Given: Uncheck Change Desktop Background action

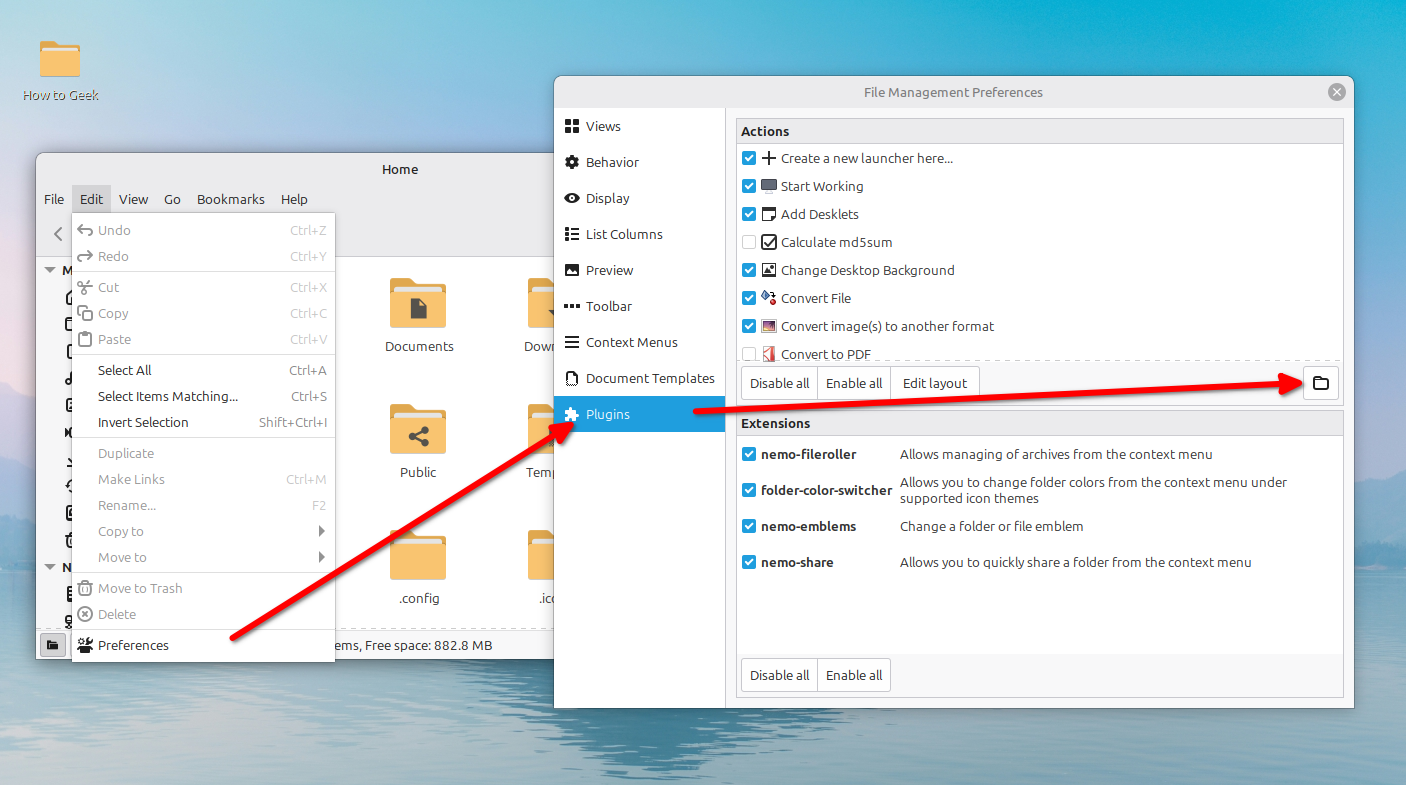Looking at the screenshot, I should [x=749, y=270].
